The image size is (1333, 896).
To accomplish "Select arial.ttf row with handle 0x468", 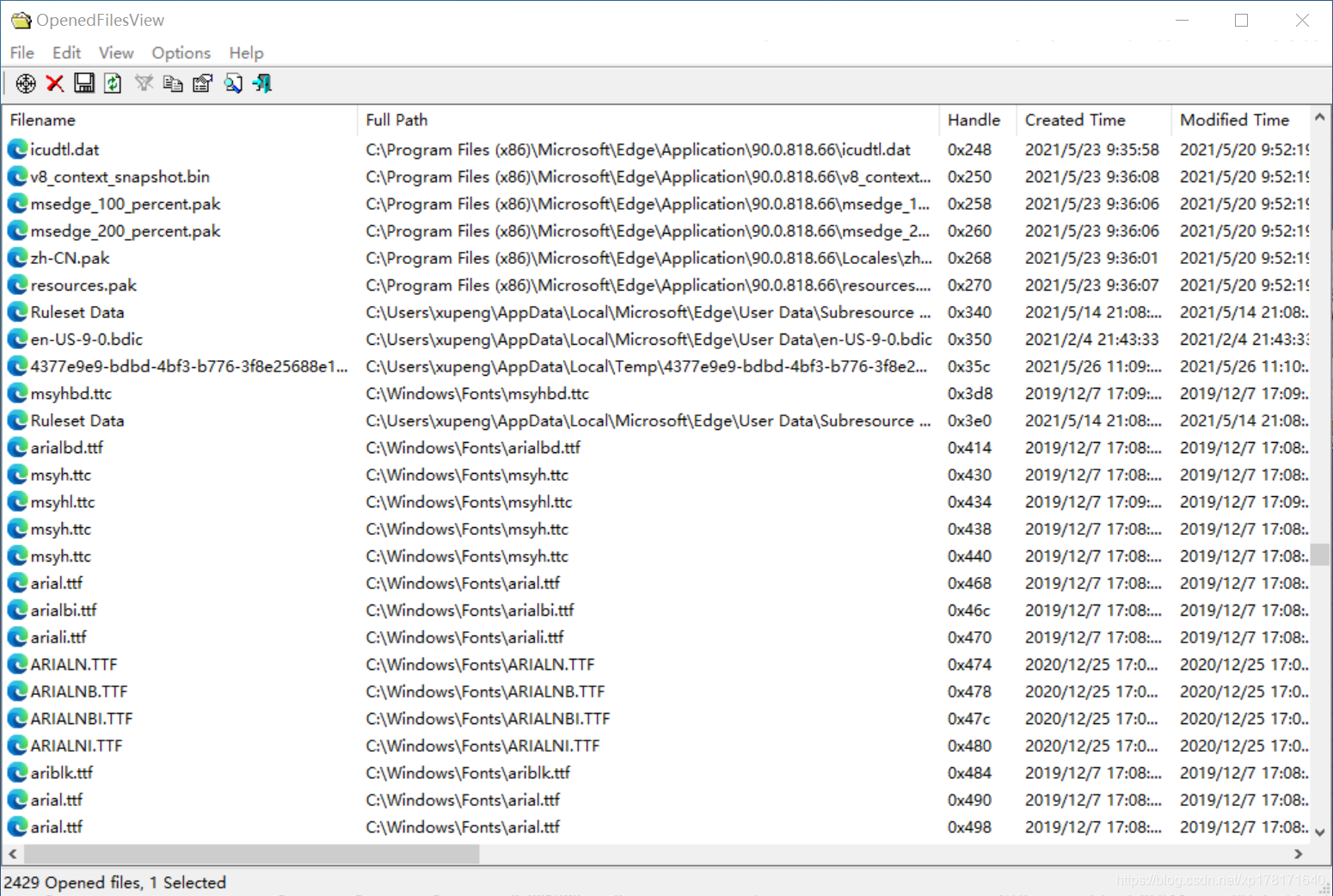I will 656,583.
